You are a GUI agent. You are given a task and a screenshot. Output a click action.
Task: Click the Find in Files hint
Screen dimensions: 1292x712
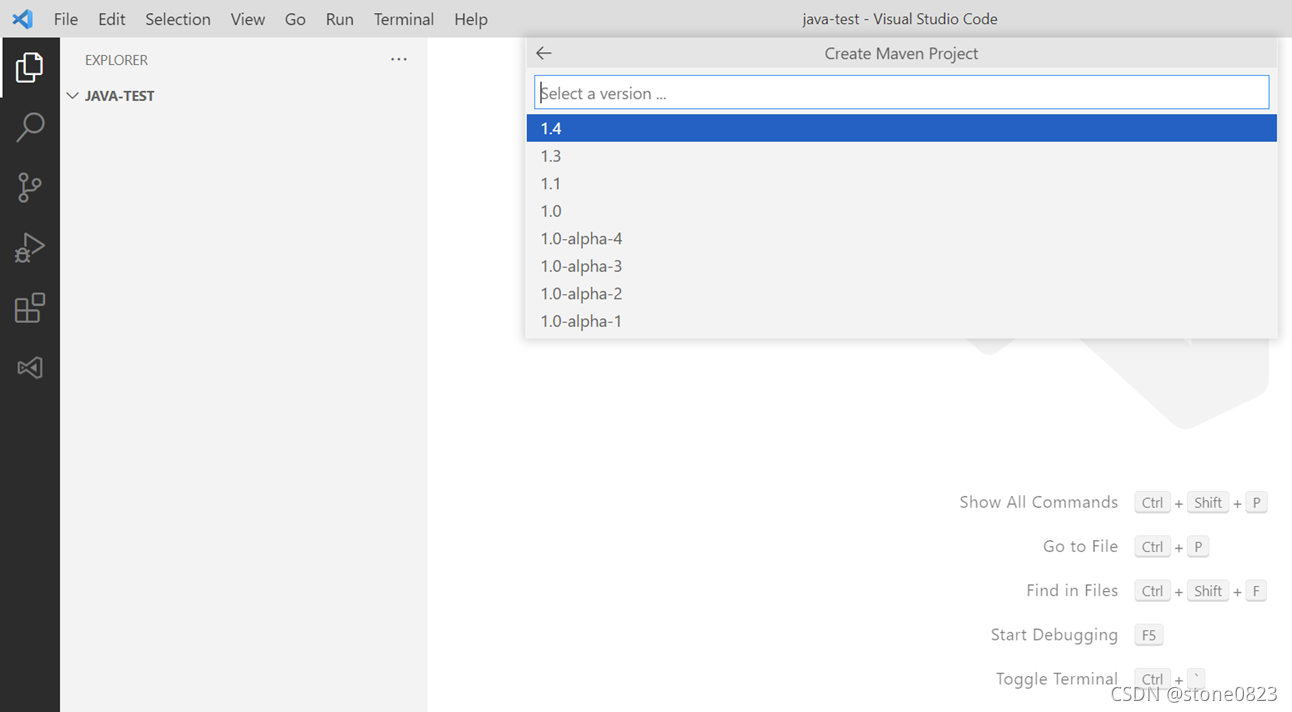[1072, 590]
